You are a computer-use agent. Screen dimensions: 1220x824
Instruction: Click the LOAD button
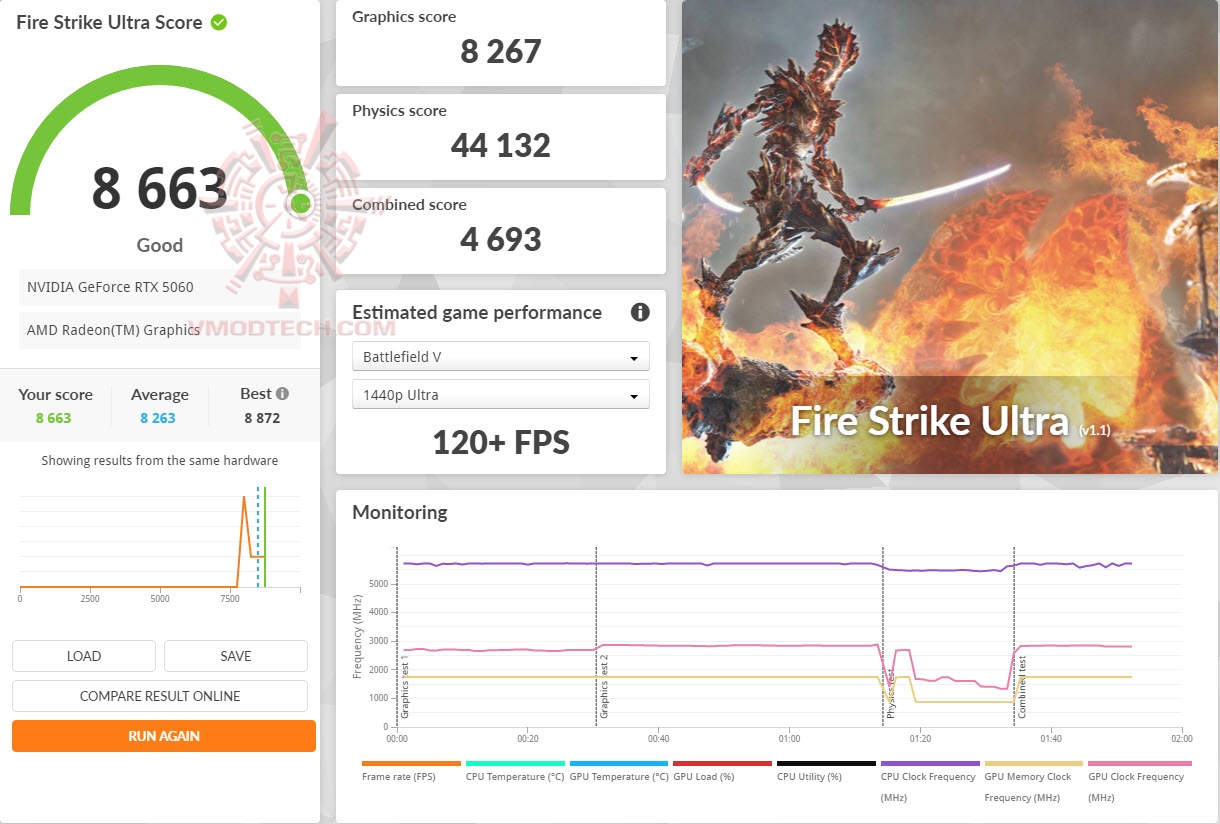(x=84, y=656)
